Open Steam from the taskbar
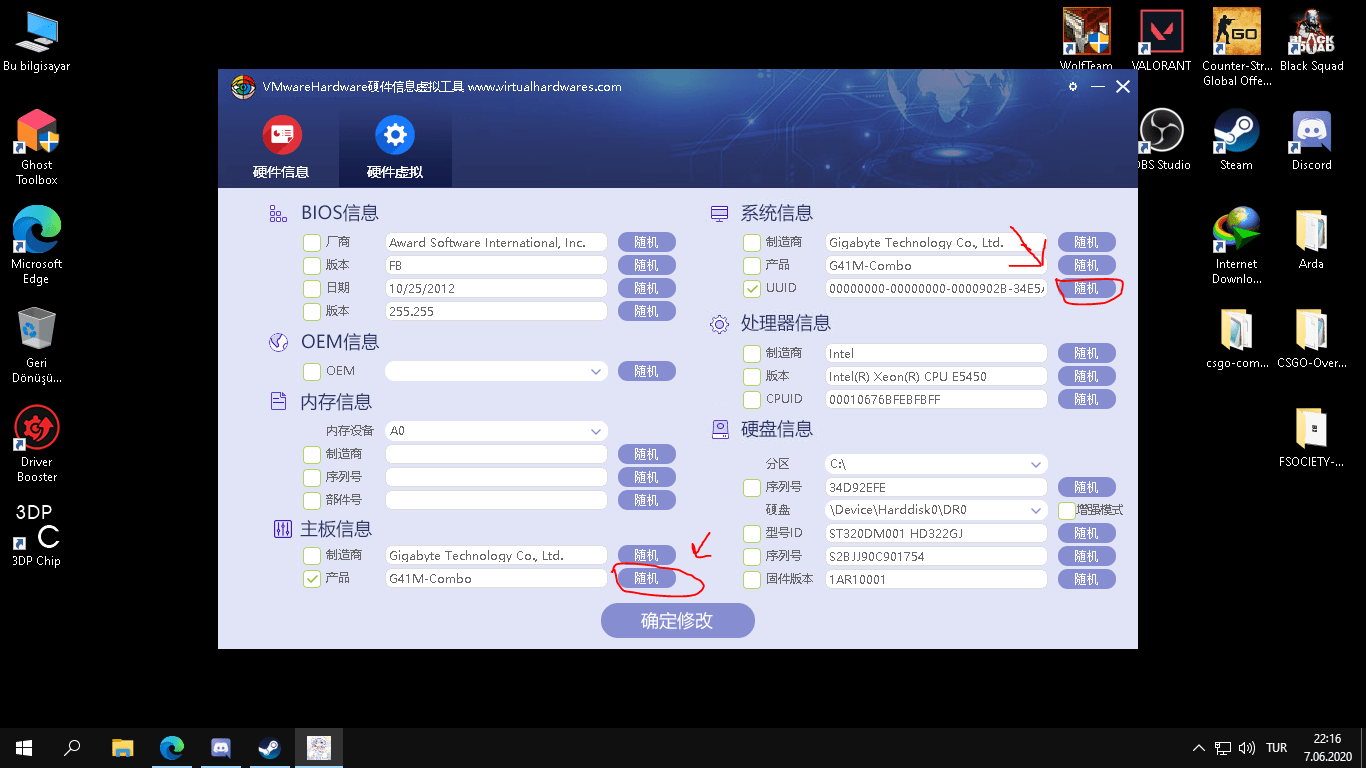 coord(269,748)
